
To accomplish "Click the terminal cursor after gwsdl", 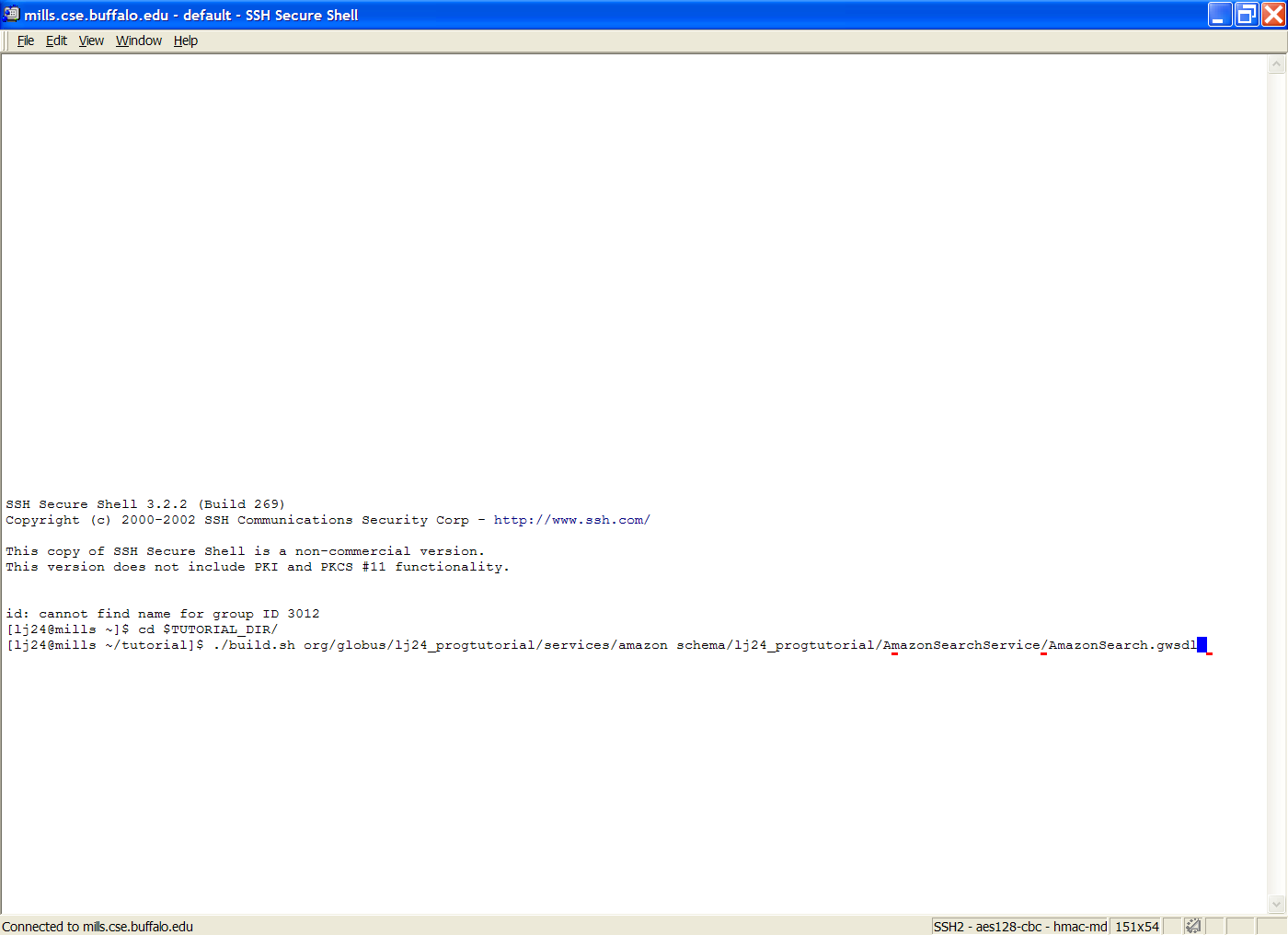I will pyautogui.click(x=1202, y=645).
